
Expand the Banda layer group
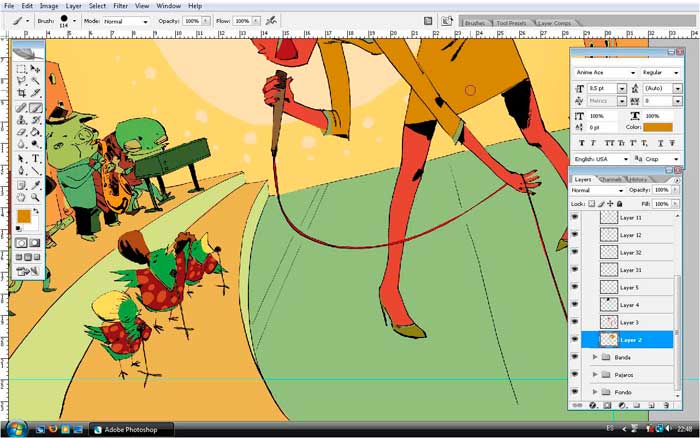click(x=596, y=357)
